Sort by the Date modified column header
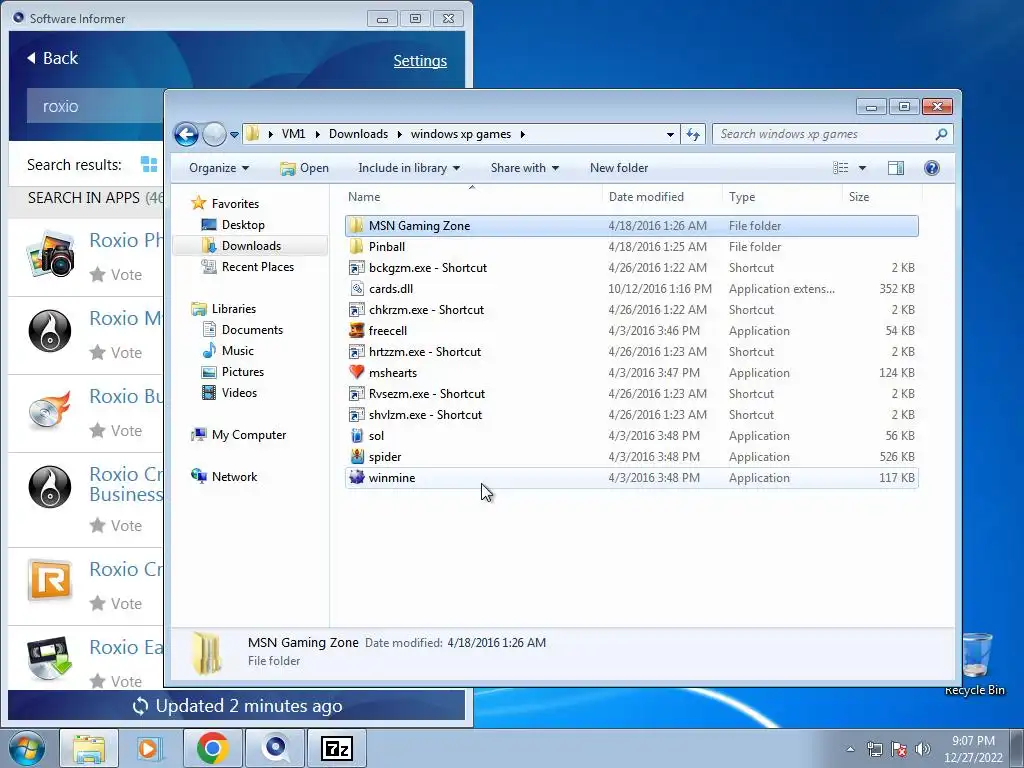This screenshot has height=768, width=1024. pos(646,197)
